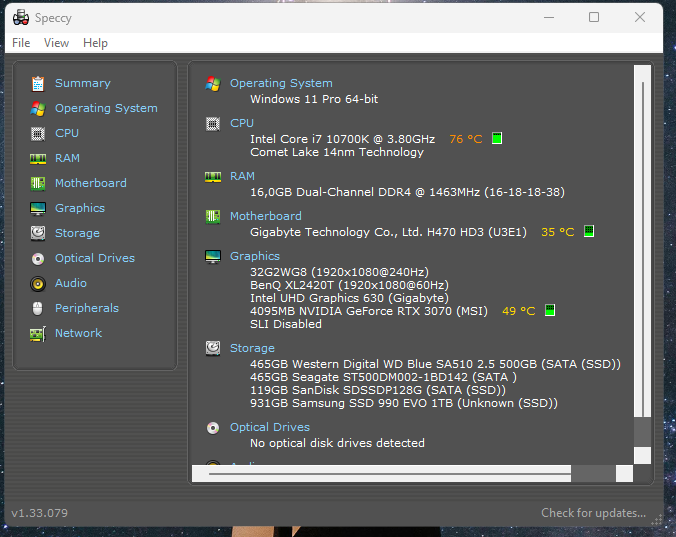Screen dimensions: 676x537
Task: Click the Graphics monitor icon in sidebar
Action: click(x=38, y=209)
